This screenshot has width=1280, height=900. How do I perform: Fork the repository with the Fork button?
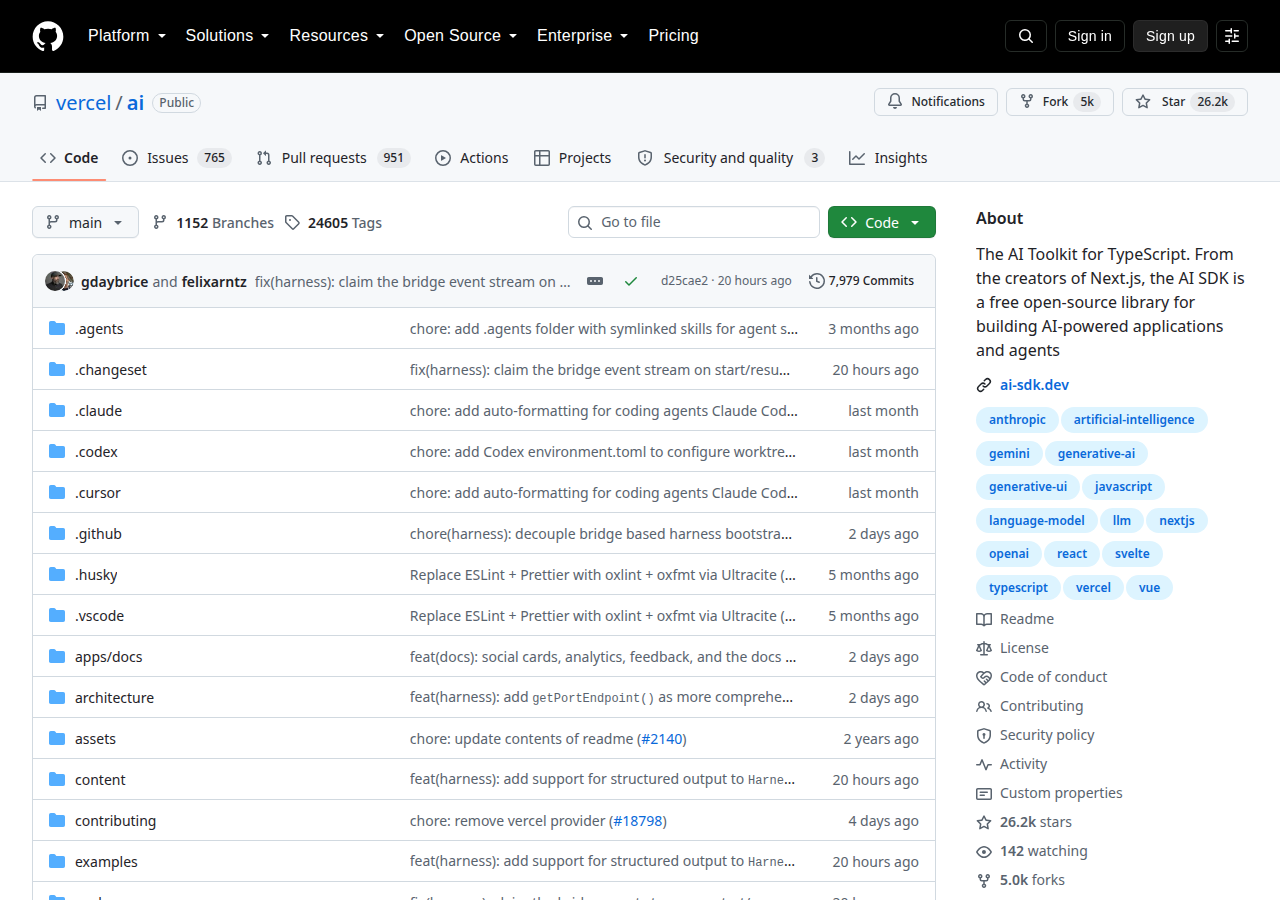[x=1060, y=102]
